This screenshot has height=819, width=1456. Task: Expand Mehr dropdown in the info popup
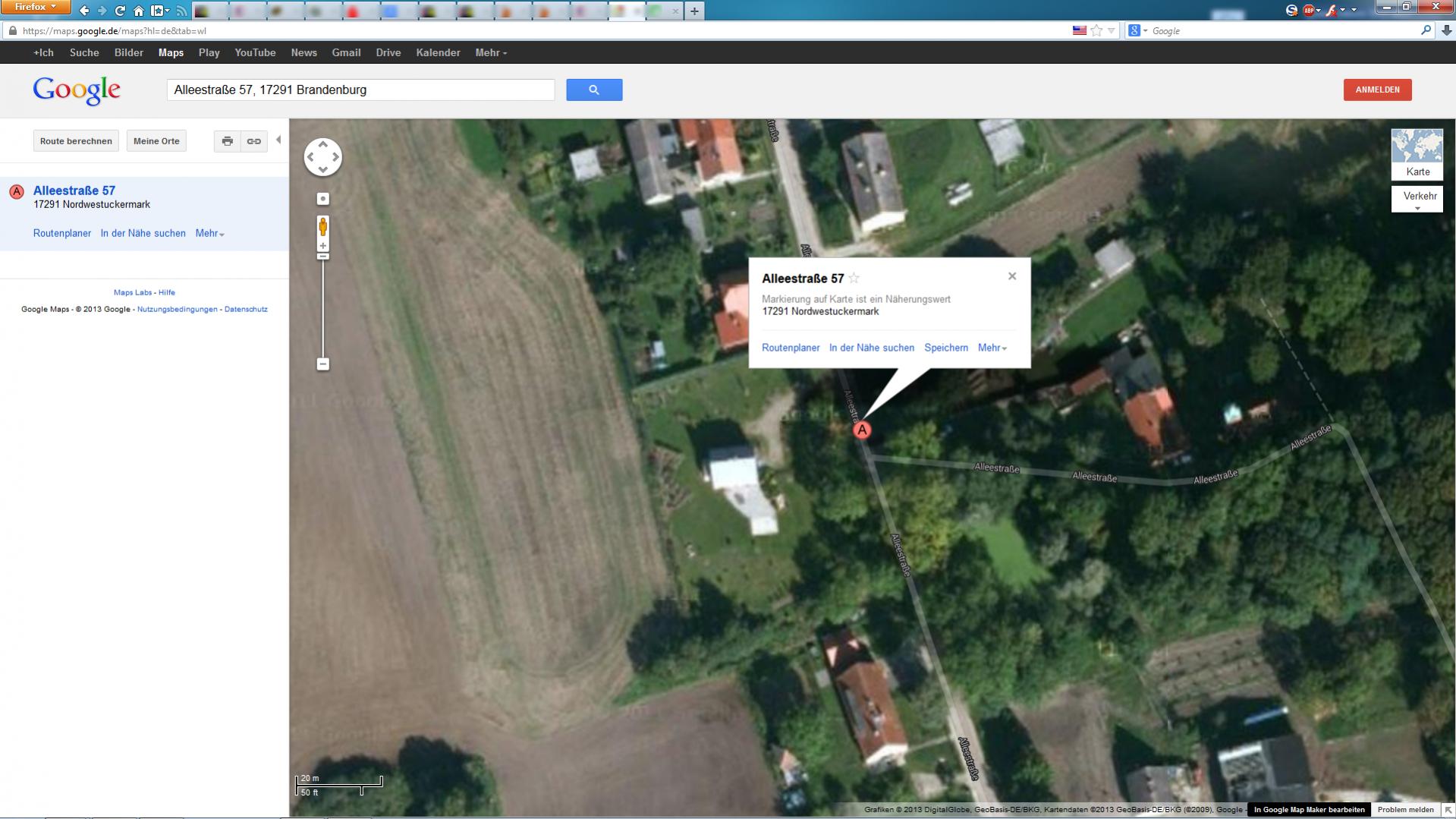(992, 348)
